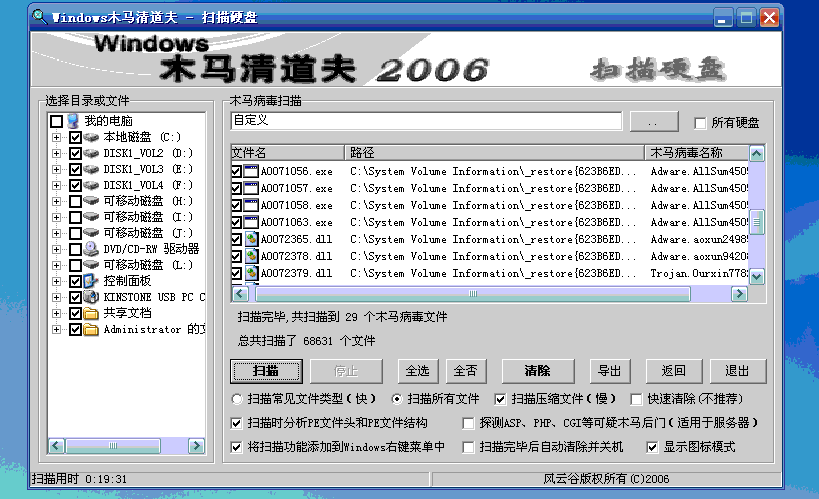Click the browse '..' button beside path field
The width and height of the screenshot is (819, 499).
click(654, 122)
